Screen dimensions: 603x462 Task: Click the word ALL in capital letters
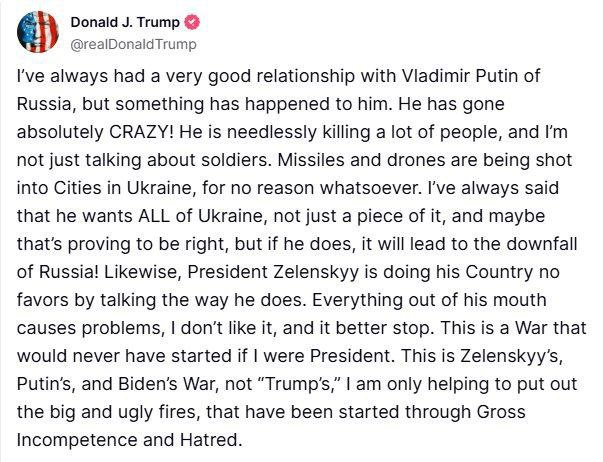(x=154, y=216)
